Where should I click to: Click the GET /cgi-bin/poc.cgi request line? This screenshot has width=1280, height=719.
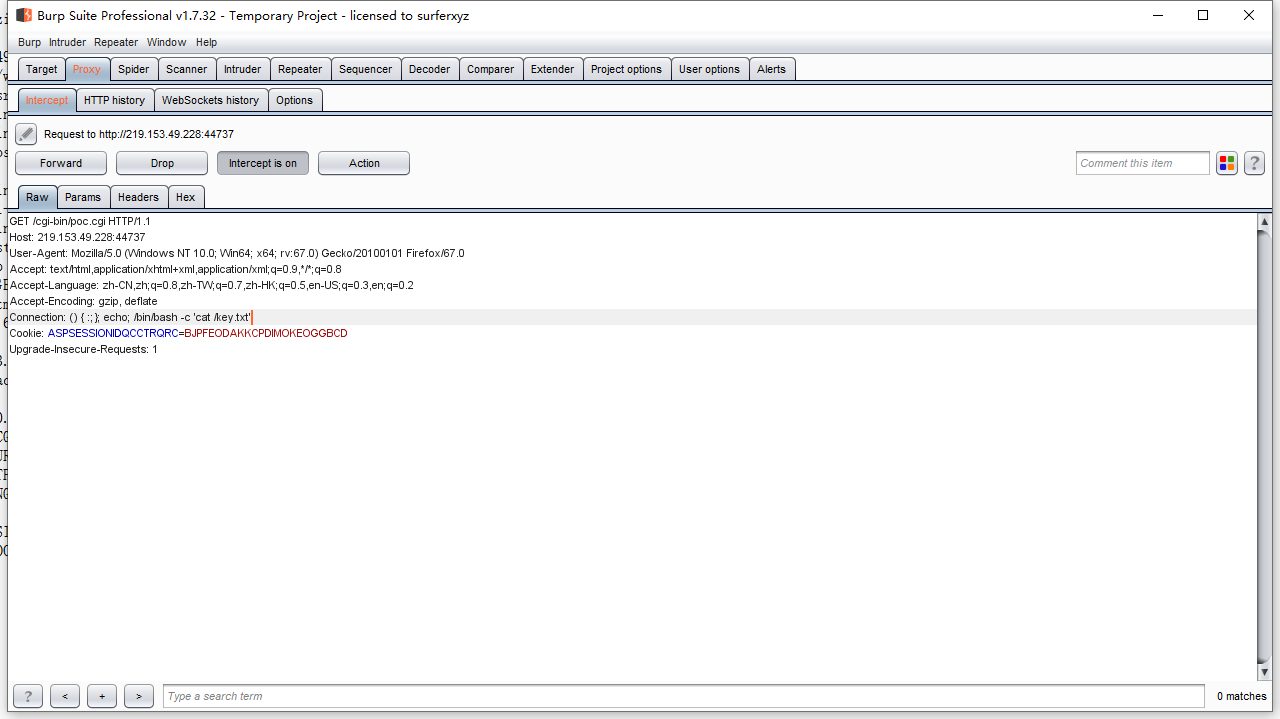[80, 221]
